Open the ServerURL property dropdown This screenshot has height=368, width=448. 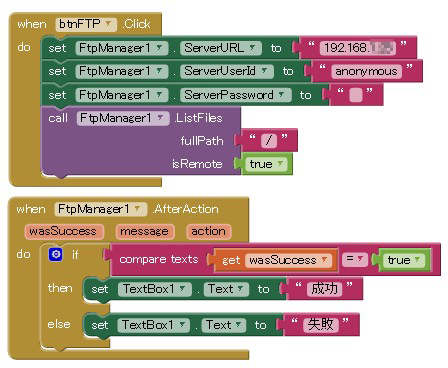(221, 48)
